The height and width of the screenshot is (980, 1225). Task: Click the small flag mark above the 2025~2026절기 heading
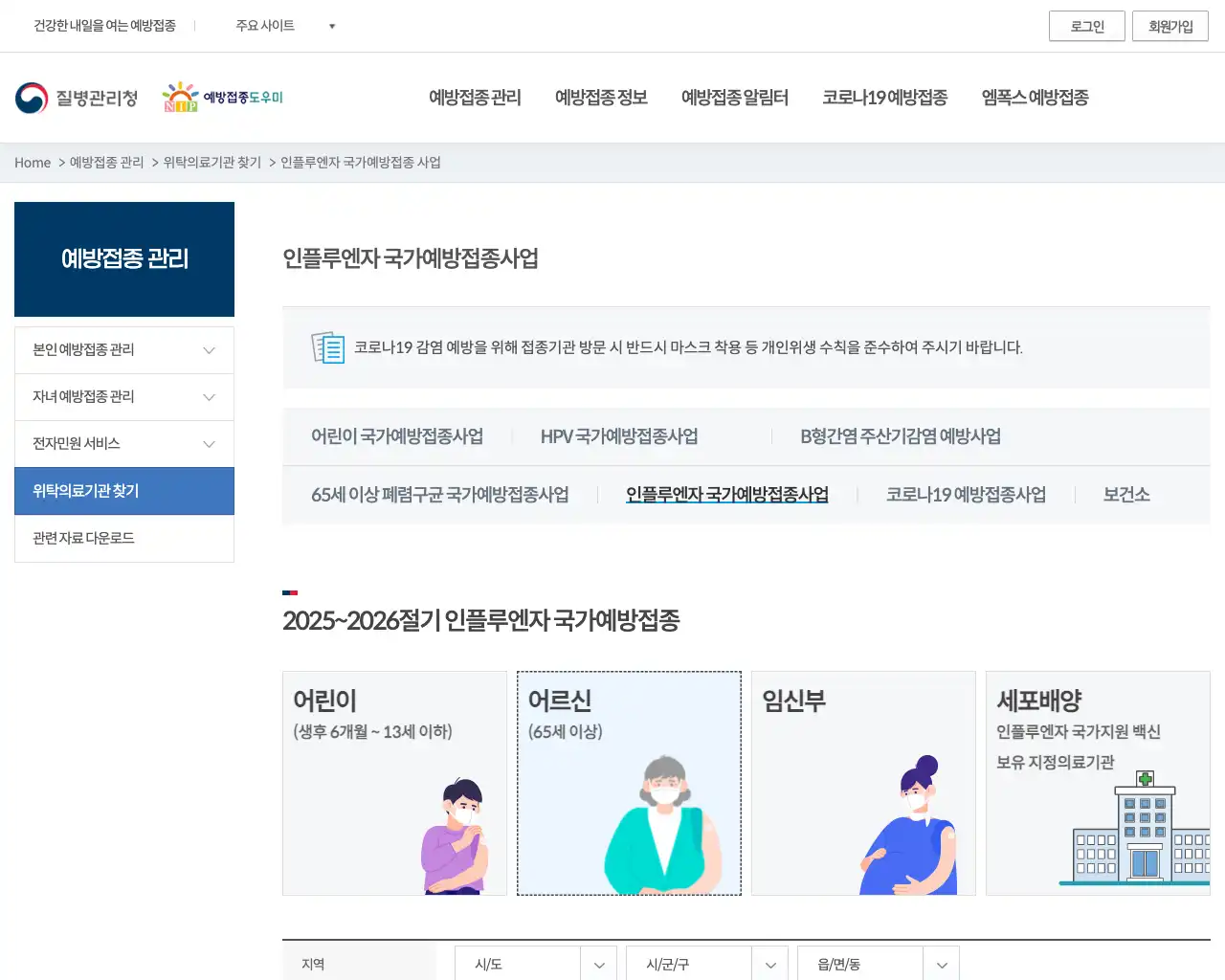290,593
